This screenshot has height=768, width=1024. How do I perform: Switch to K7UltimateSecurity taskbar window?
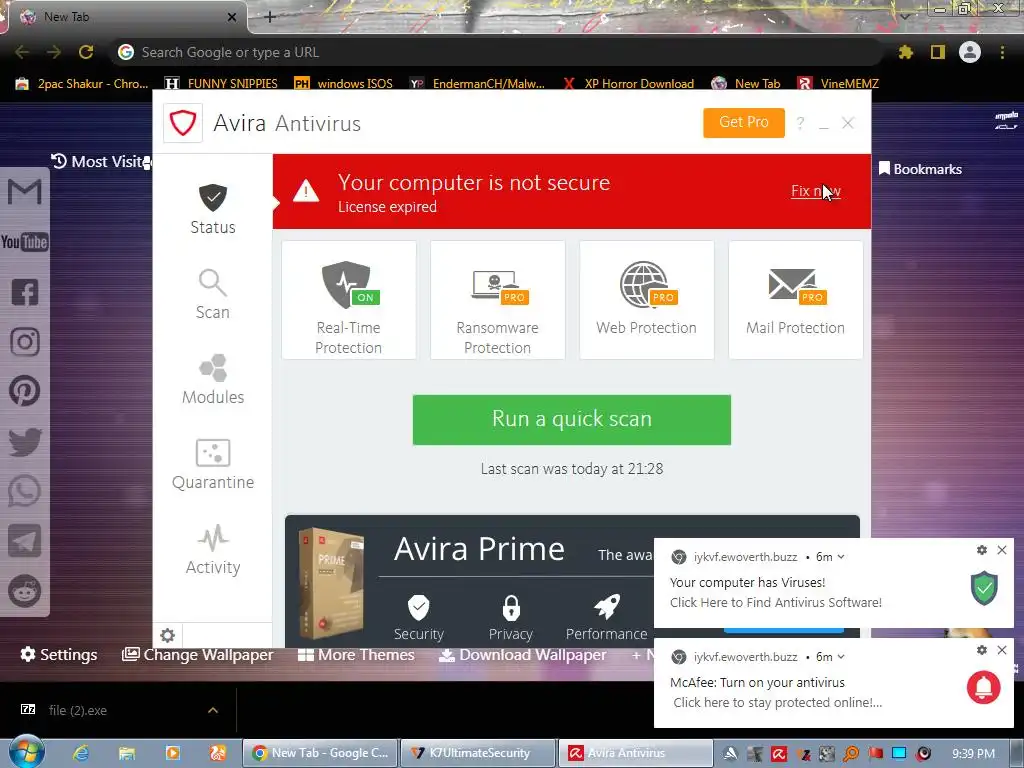[478, 753]
